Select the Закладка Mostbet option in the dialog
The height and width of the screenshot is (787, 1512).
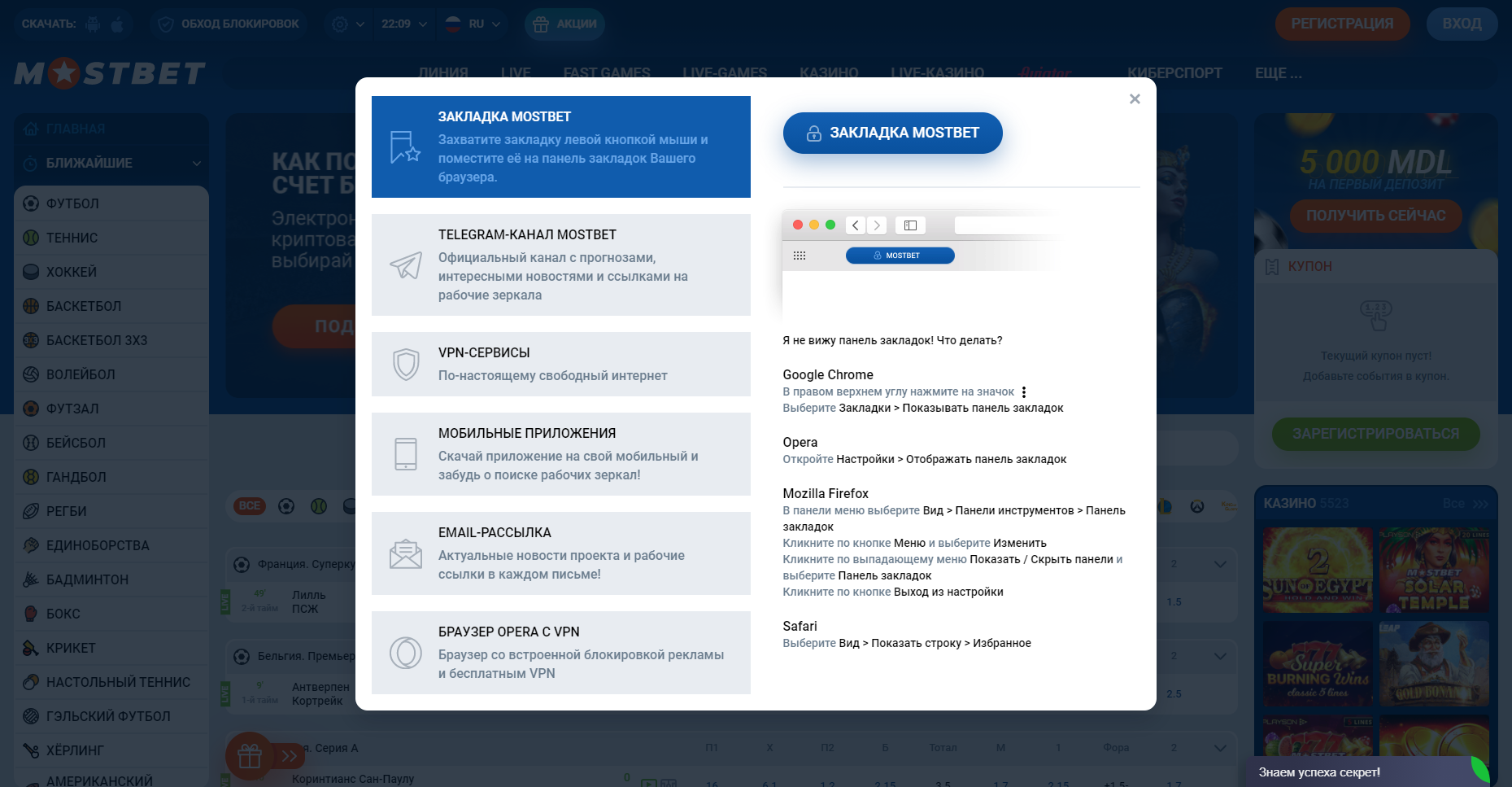[560, 146]
